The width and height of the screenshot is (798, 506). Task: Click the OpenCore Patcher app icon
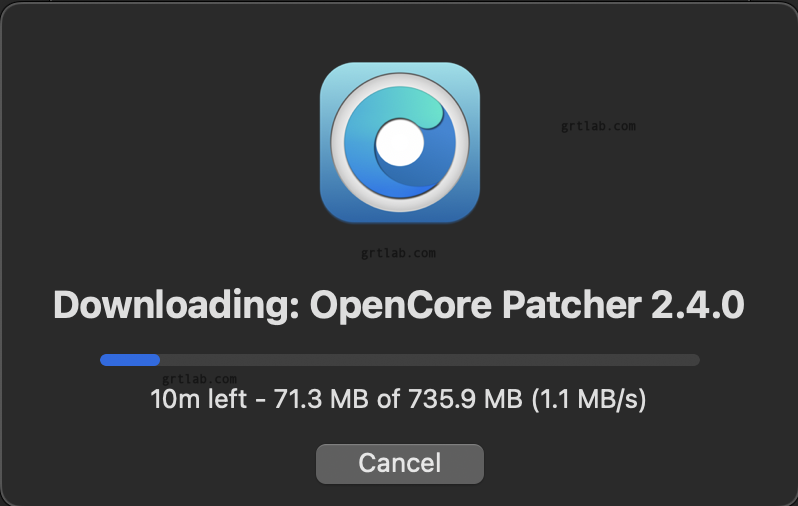(x=400, y=143)
